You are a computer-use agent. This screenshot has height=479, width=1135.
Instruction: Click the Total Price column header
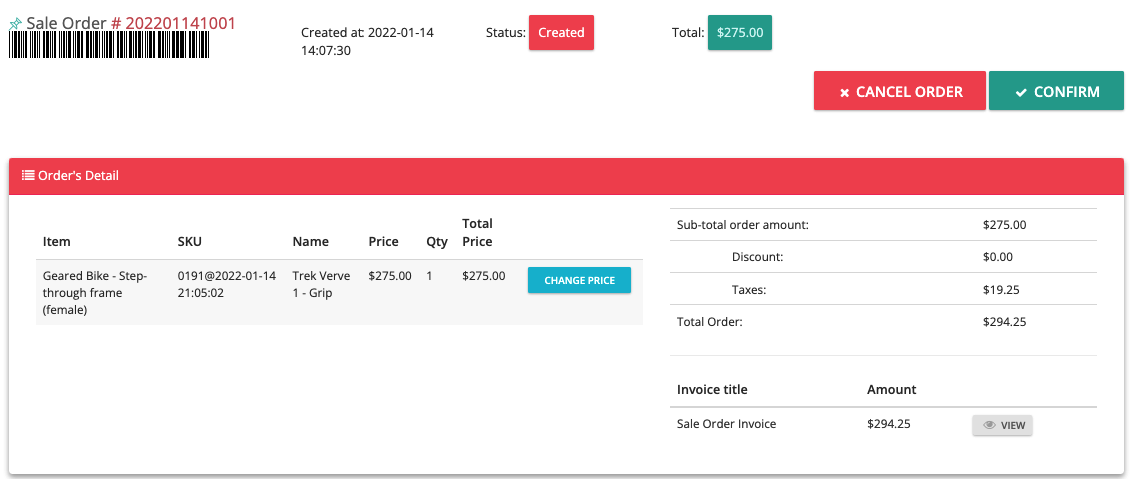477,232
